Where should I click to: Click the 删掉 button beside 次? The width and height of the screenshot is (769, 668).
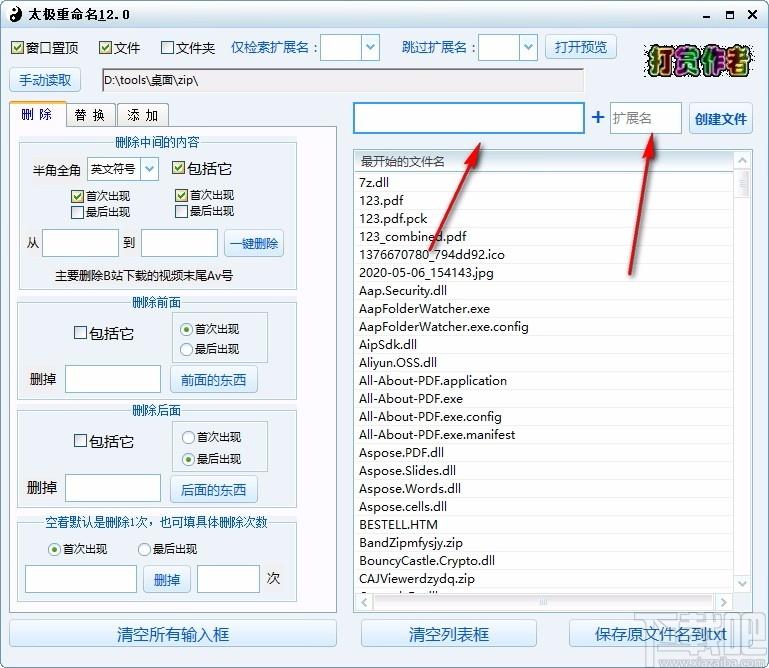tap(167, 580)
